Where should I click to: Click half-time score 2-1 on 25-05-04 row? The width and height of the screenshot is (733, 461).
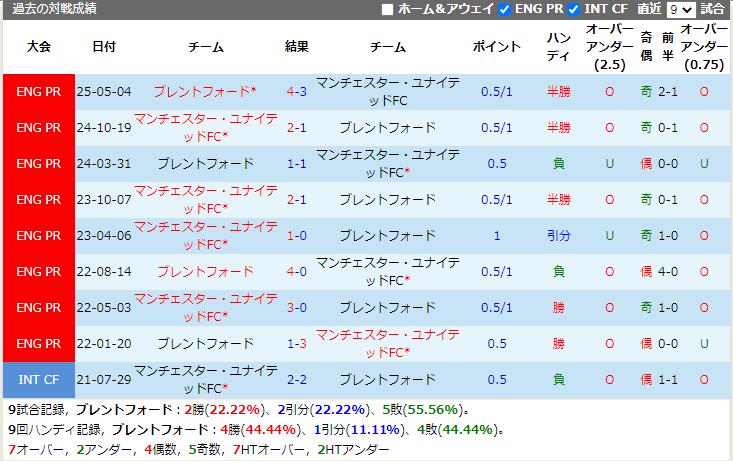668,92
